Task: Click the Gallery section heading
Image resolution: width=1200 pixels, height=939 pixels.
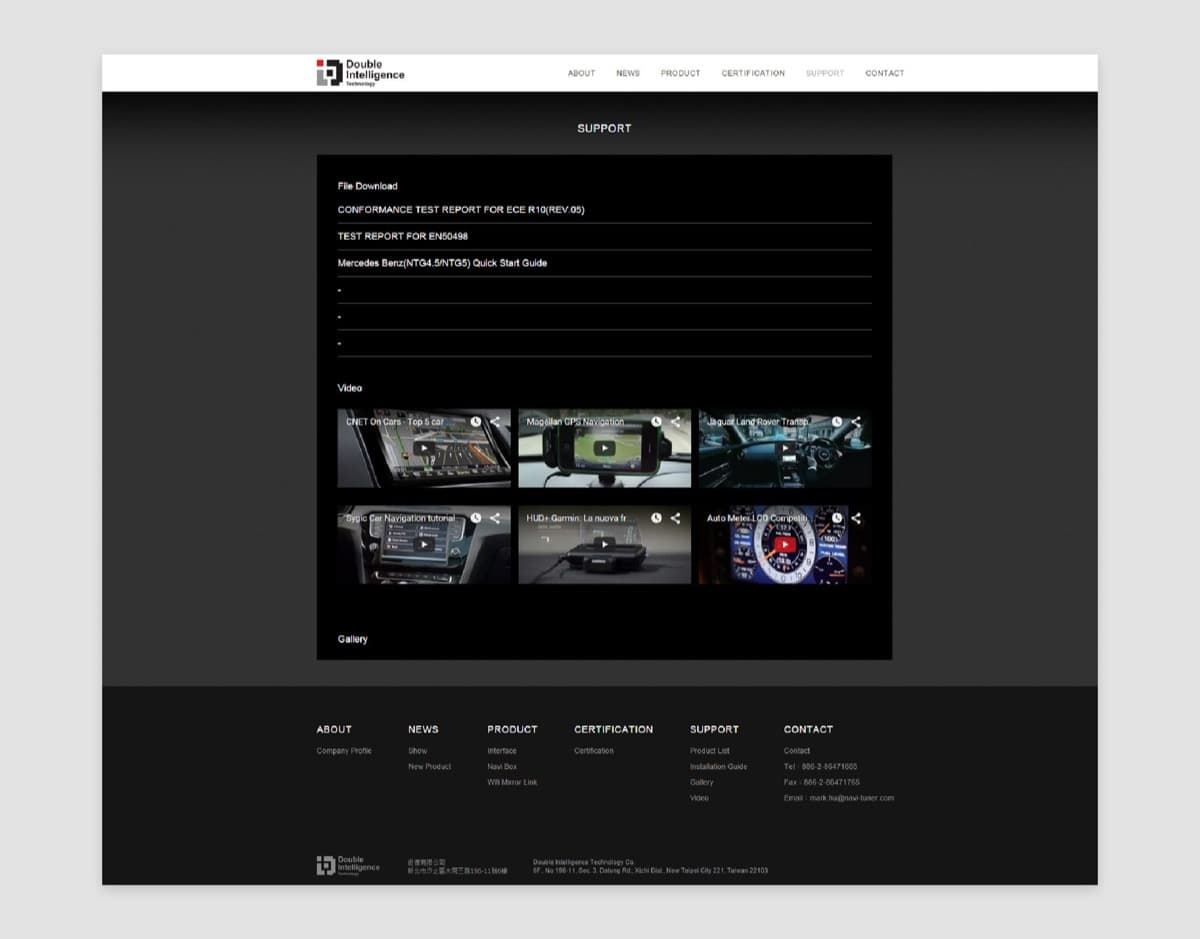Action: 352,639
